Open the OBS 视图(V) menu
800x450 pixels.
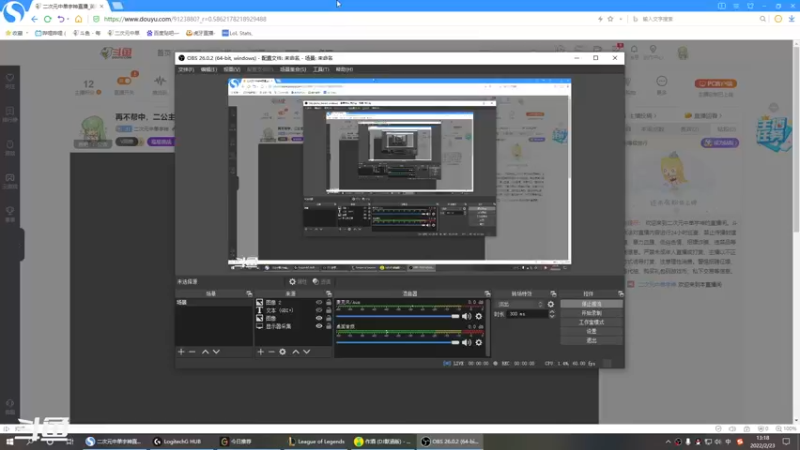[x=232, y=69]
